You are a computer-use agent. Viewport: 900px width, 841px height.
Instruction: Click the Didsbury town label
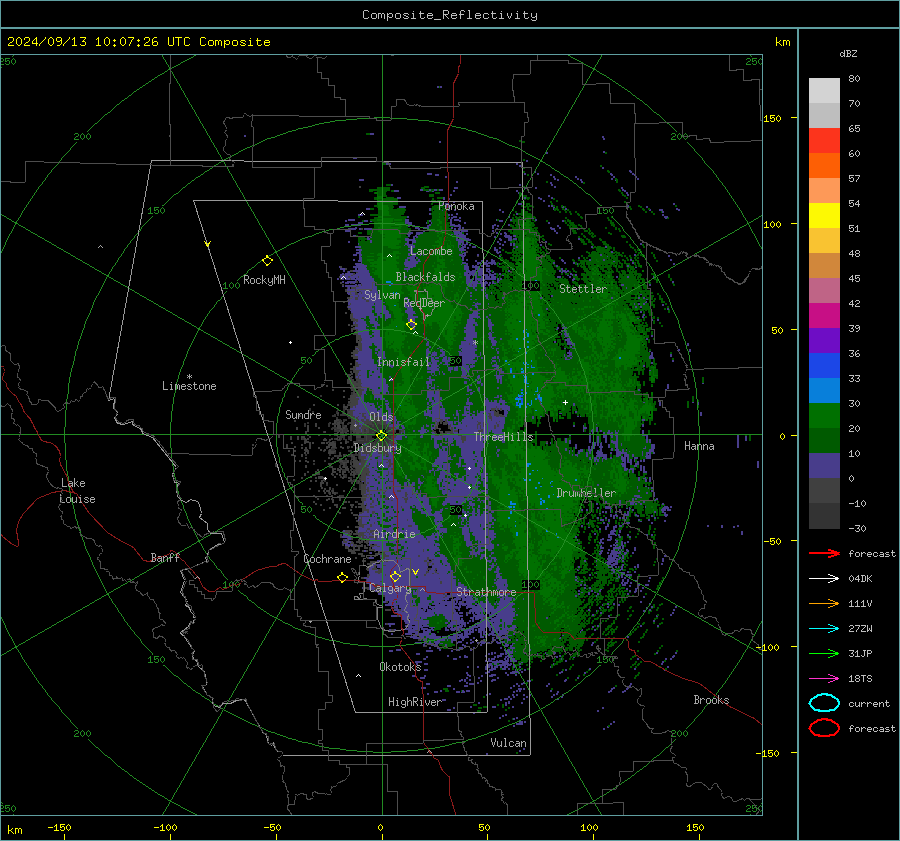pos(377,448)
